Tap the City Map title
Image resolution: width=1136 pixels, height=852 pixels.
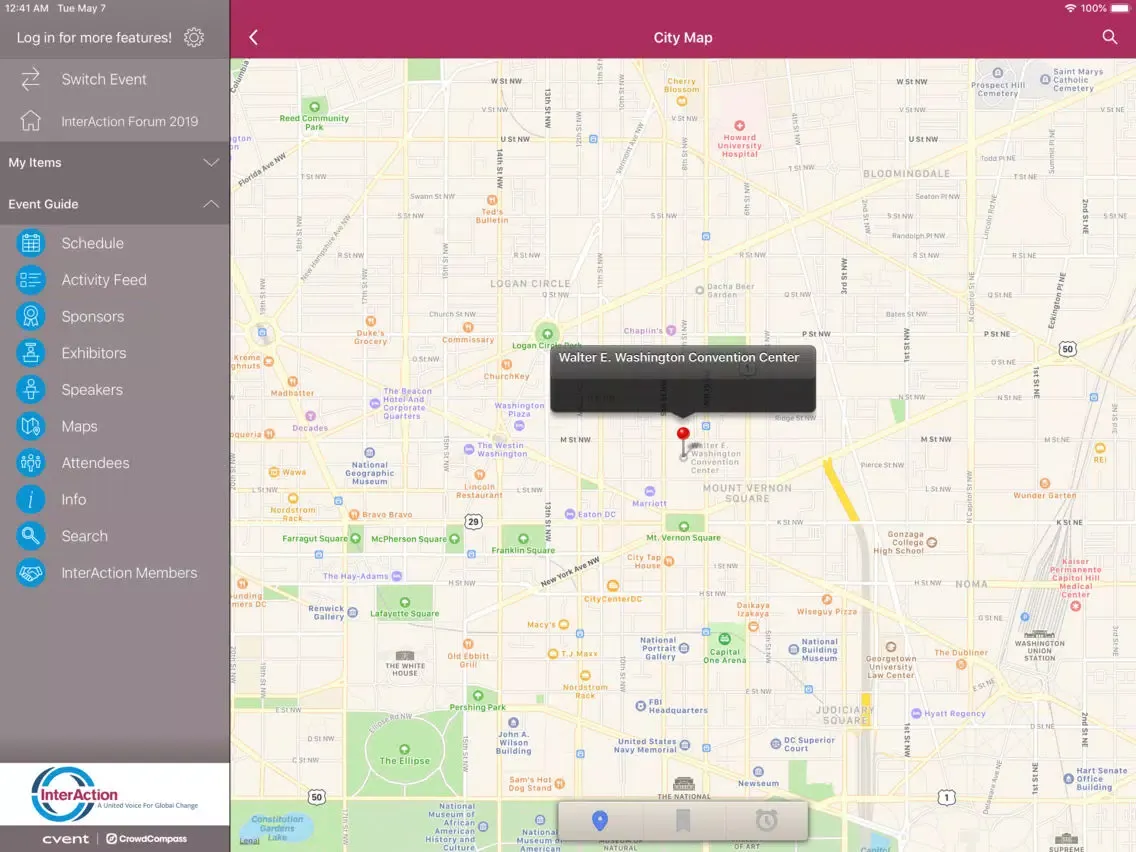click(x=682, y=38)
